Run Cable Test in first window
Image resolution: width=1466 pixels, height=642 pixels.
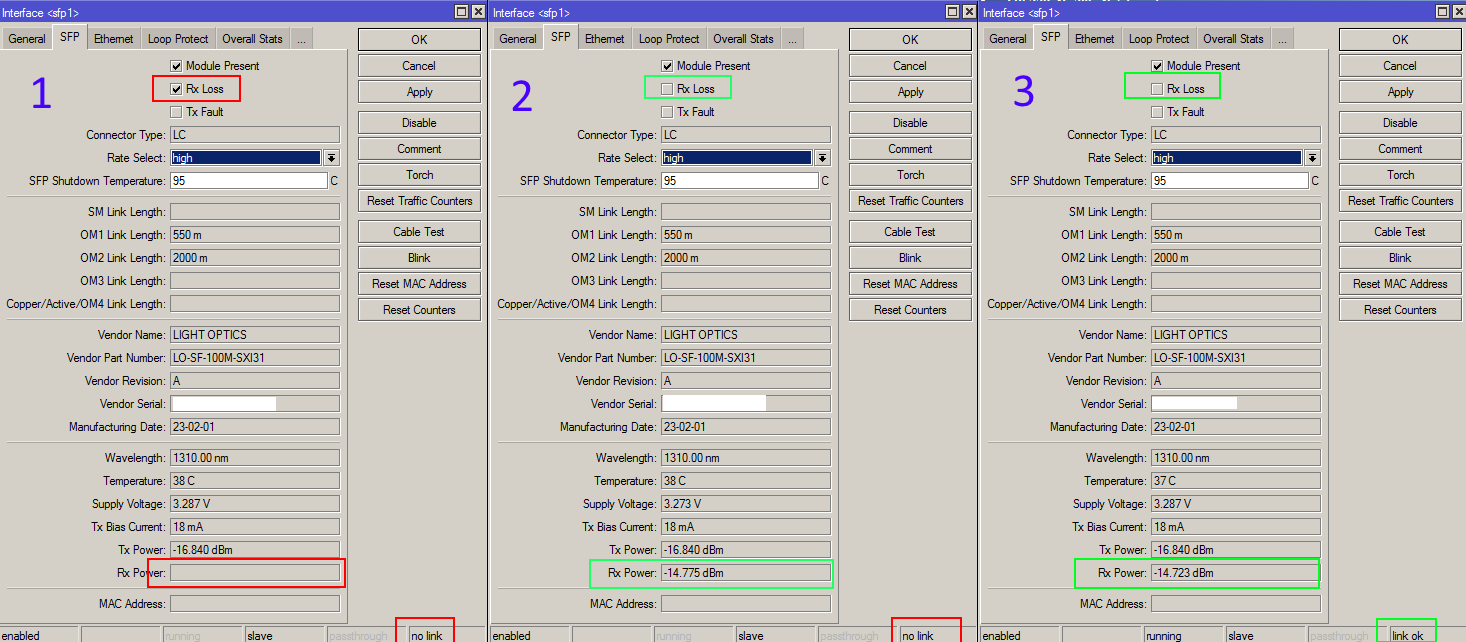coord(419,231)
